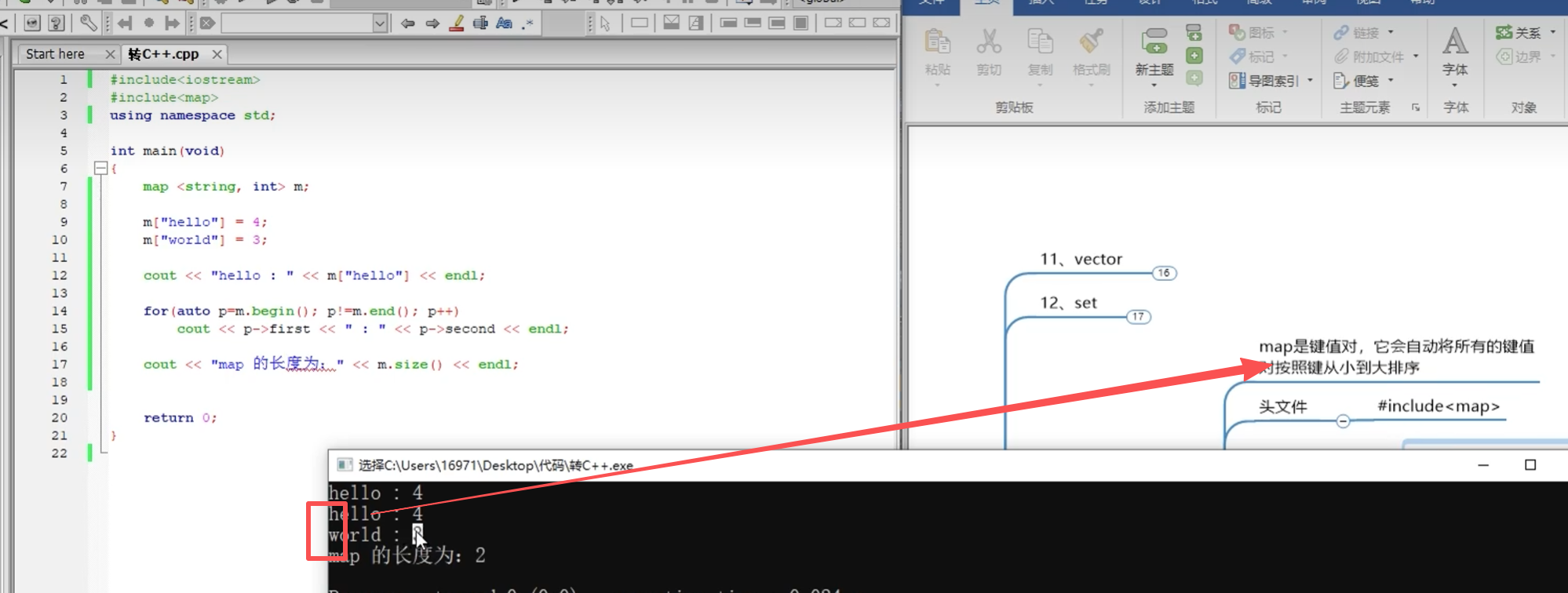Click the 17 subtopic count badge on set

pos(1138,317)
